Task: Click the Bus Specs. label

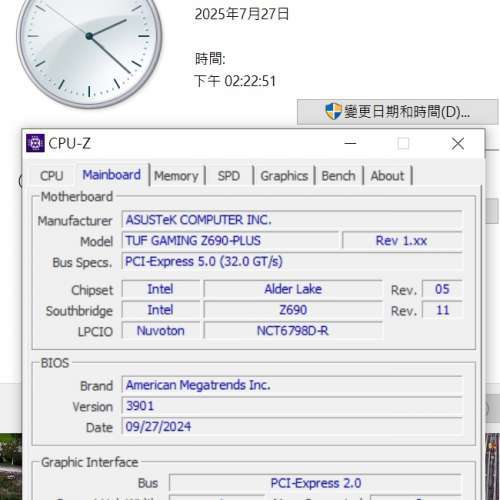Action: (x=82, y=263)
